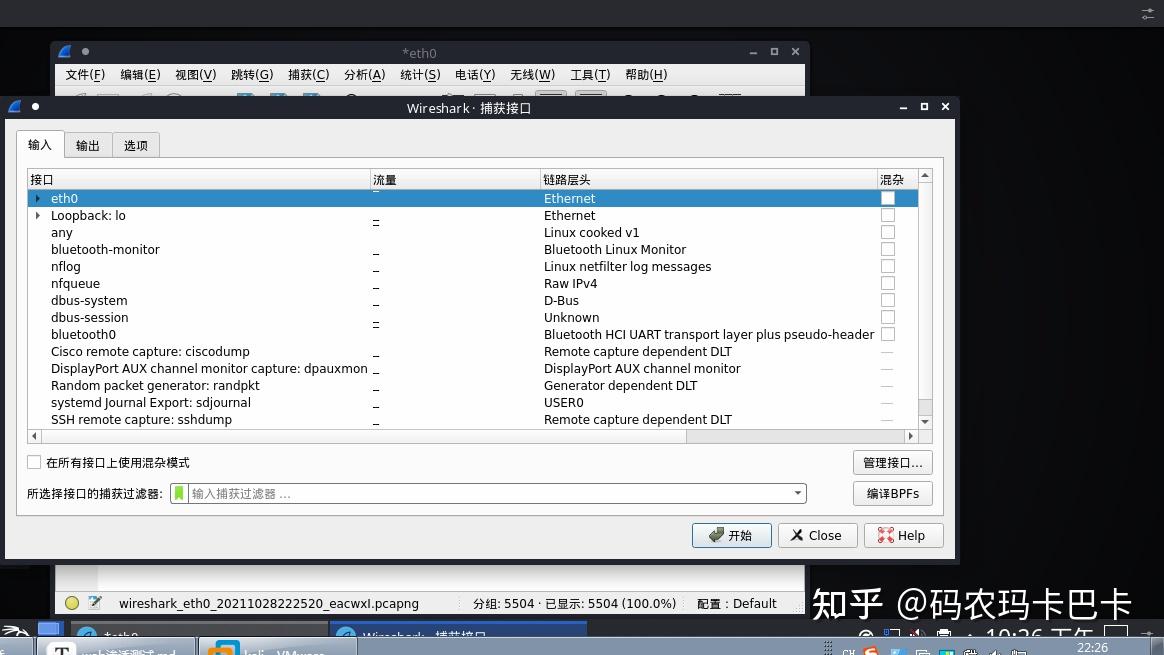The width and height of the screenshot is (1164, 655).
Task: Click the interface list scroll-up arrow
Action: 925,176
